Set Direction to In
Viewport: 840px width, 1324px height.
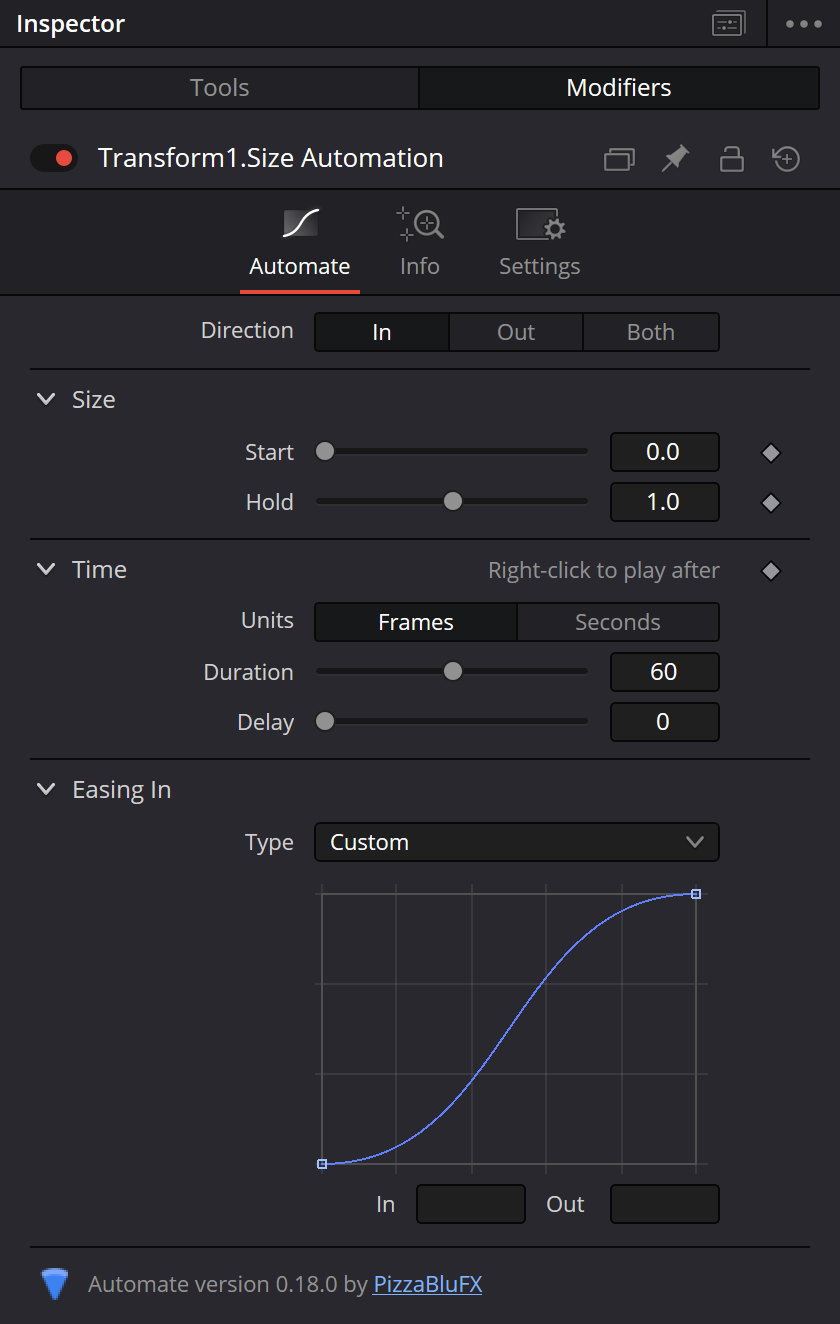382,332
